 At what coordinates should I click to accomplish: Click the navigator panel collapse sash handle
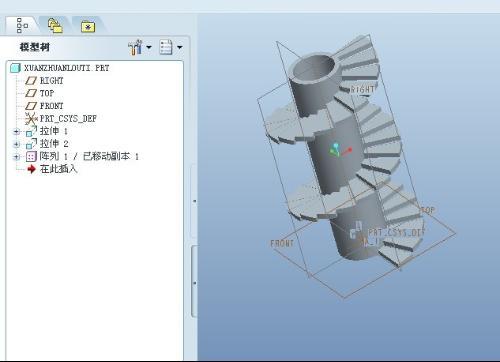pyautogui.click(x=194, y=201)
